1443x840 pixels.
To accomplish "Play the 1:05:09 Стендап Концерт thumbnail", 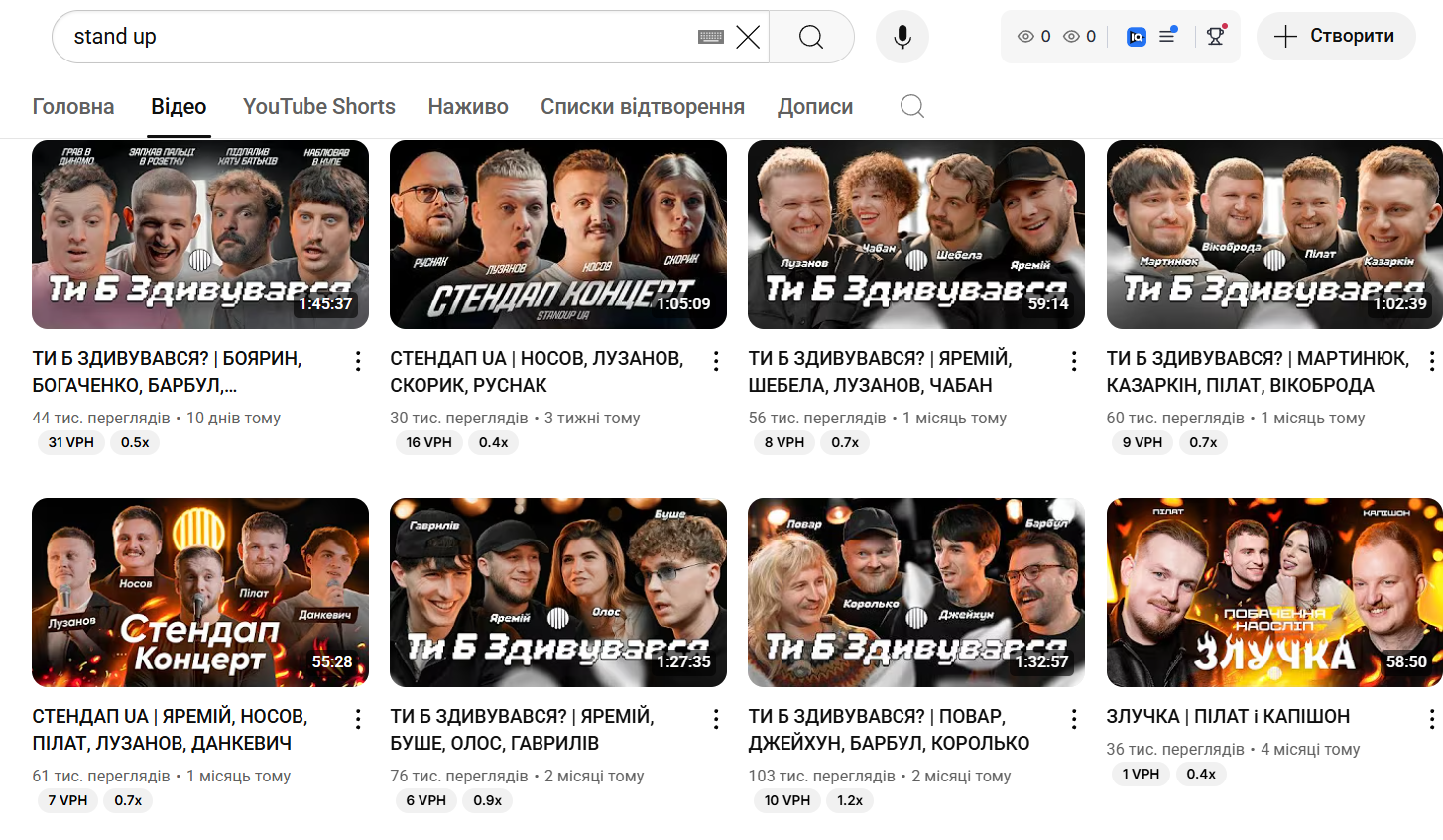I will click(x=558, y=234).
